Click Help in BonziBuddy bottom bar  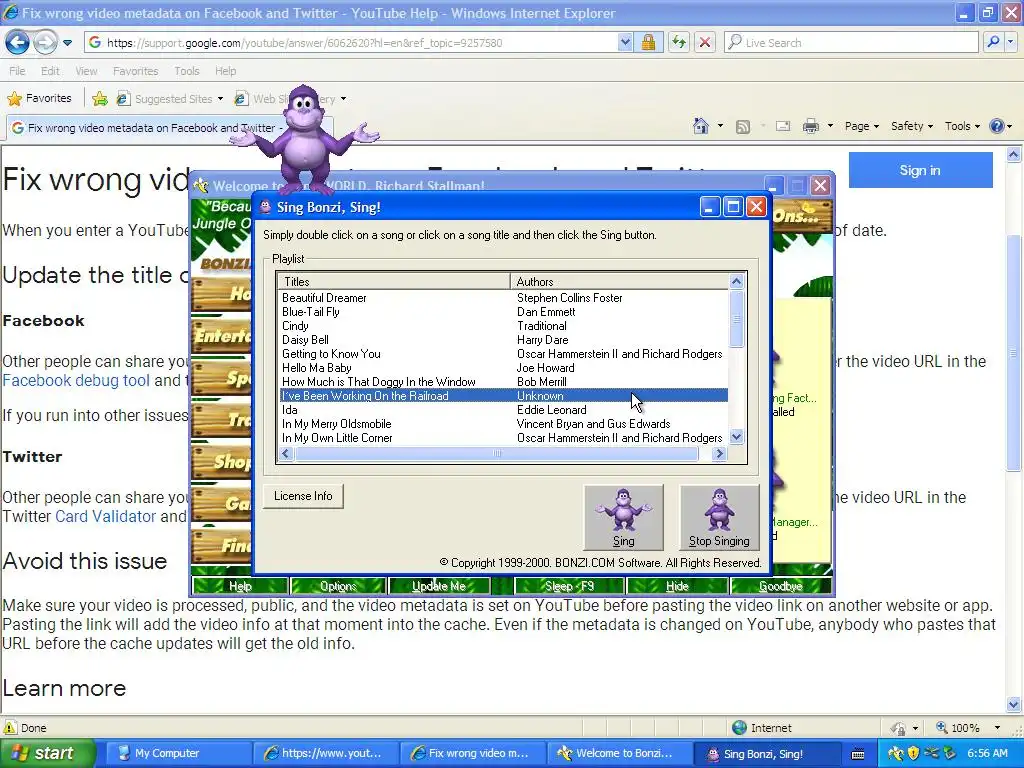(x=240, y=586)
